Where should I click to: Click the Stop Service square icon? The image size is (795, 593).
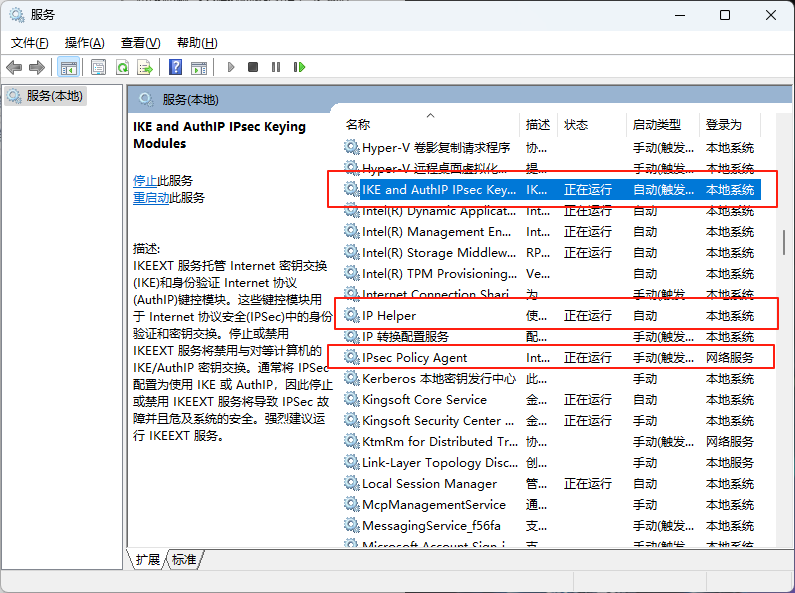point(253,67)
